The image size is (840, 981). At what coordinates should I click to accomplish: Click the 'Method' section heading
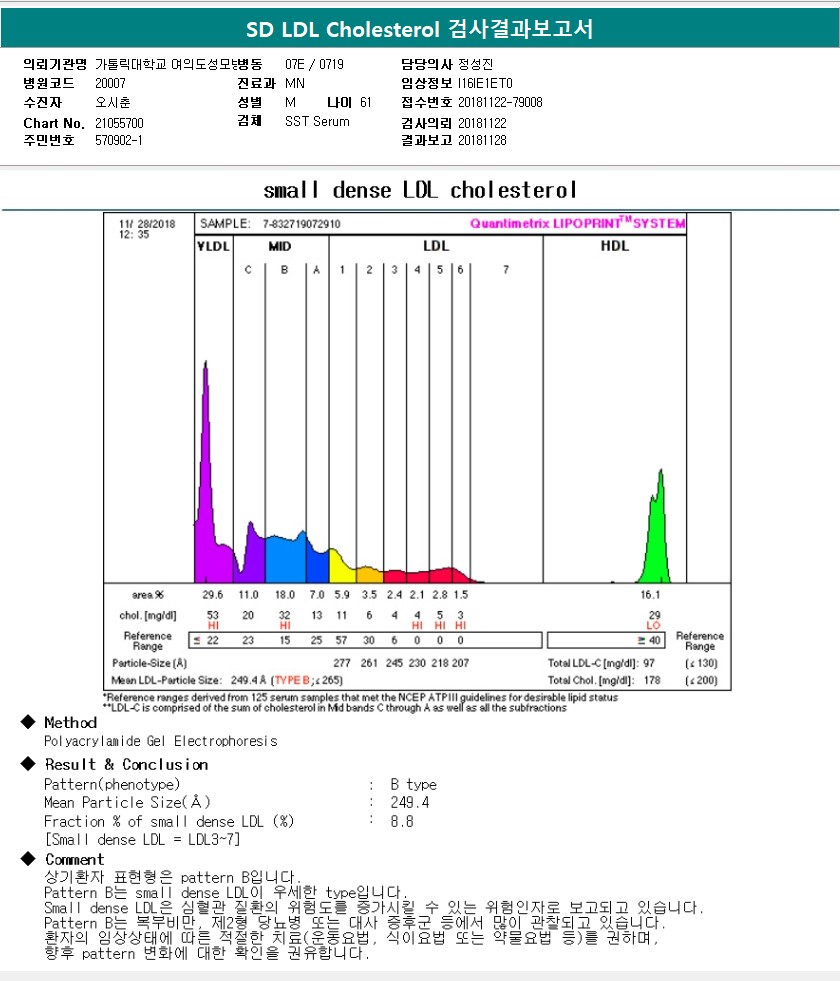(71, 723)
